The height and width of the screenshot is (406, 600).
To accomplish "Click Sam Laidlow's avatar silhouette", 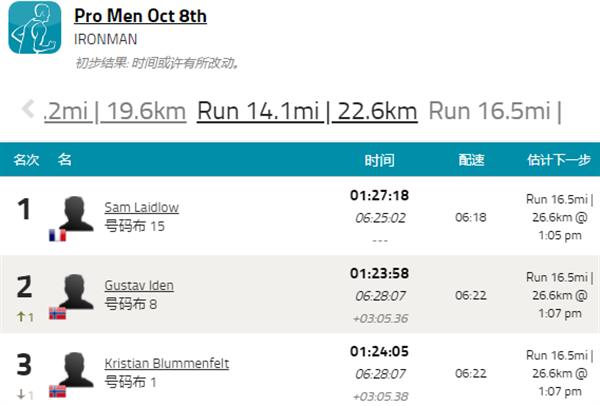I will [x=73, y=213].
